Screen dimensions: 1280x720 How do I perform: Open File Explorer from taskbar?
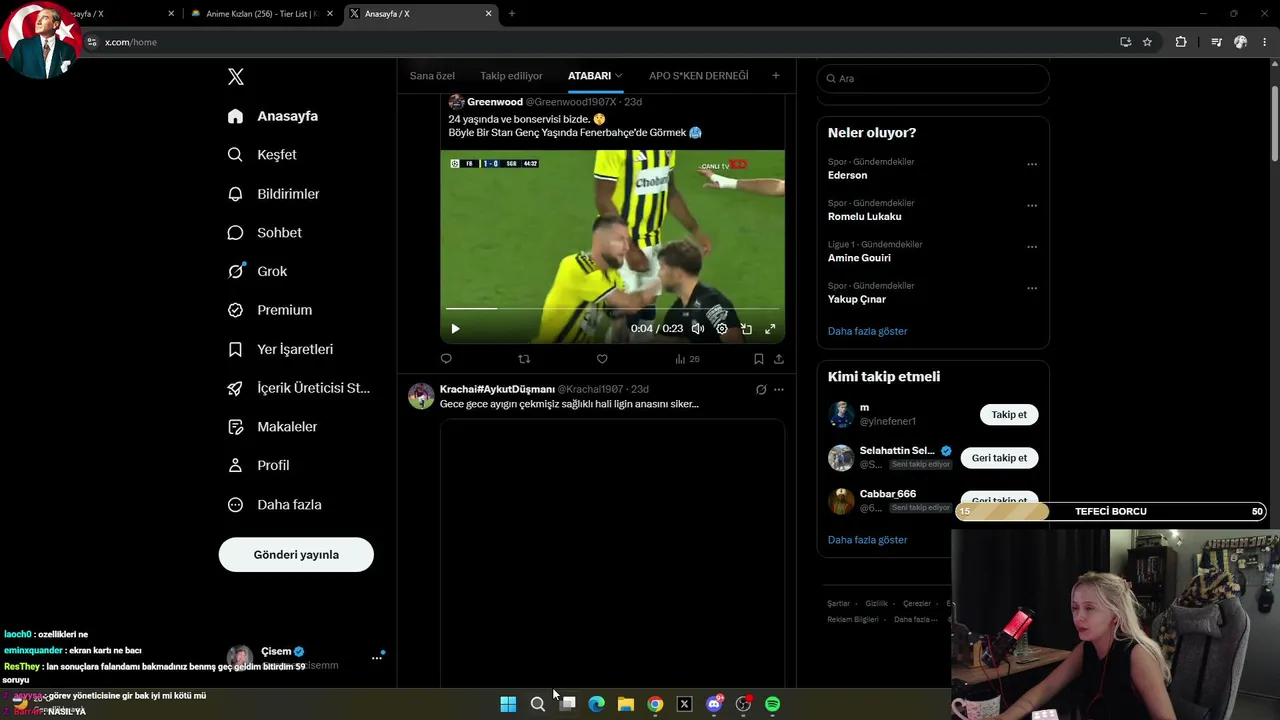pos(626,704)
